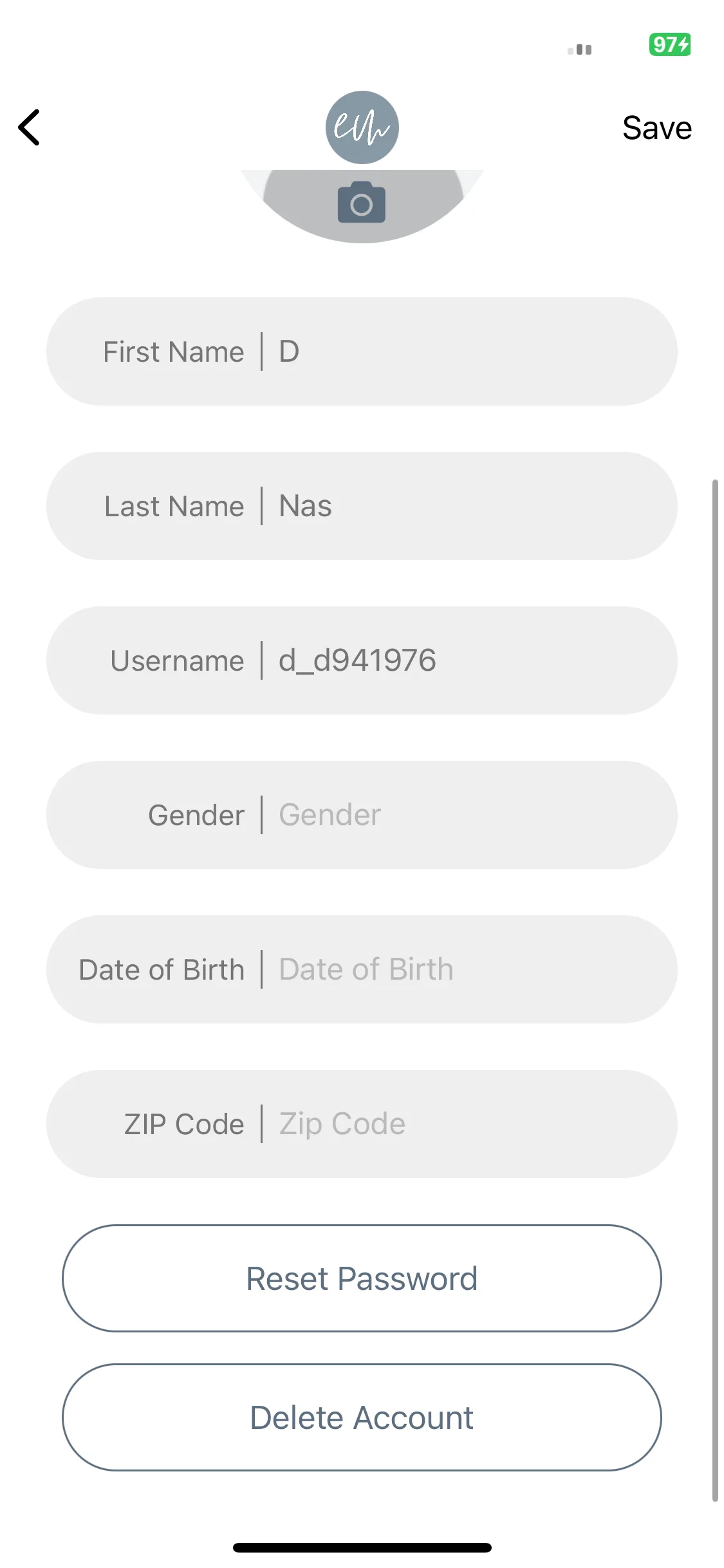Tap the camera icon to change photo
This screenshot has width=724, height=1568.
[362, 203]
